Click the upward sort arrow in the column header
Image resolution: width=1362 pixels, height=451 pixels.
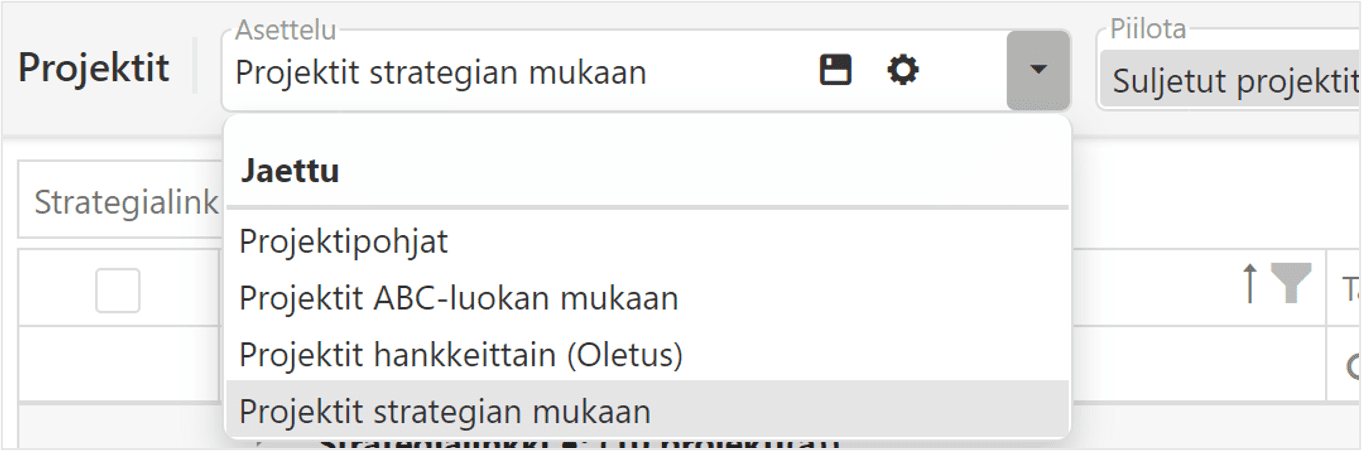coord(1249,285)
